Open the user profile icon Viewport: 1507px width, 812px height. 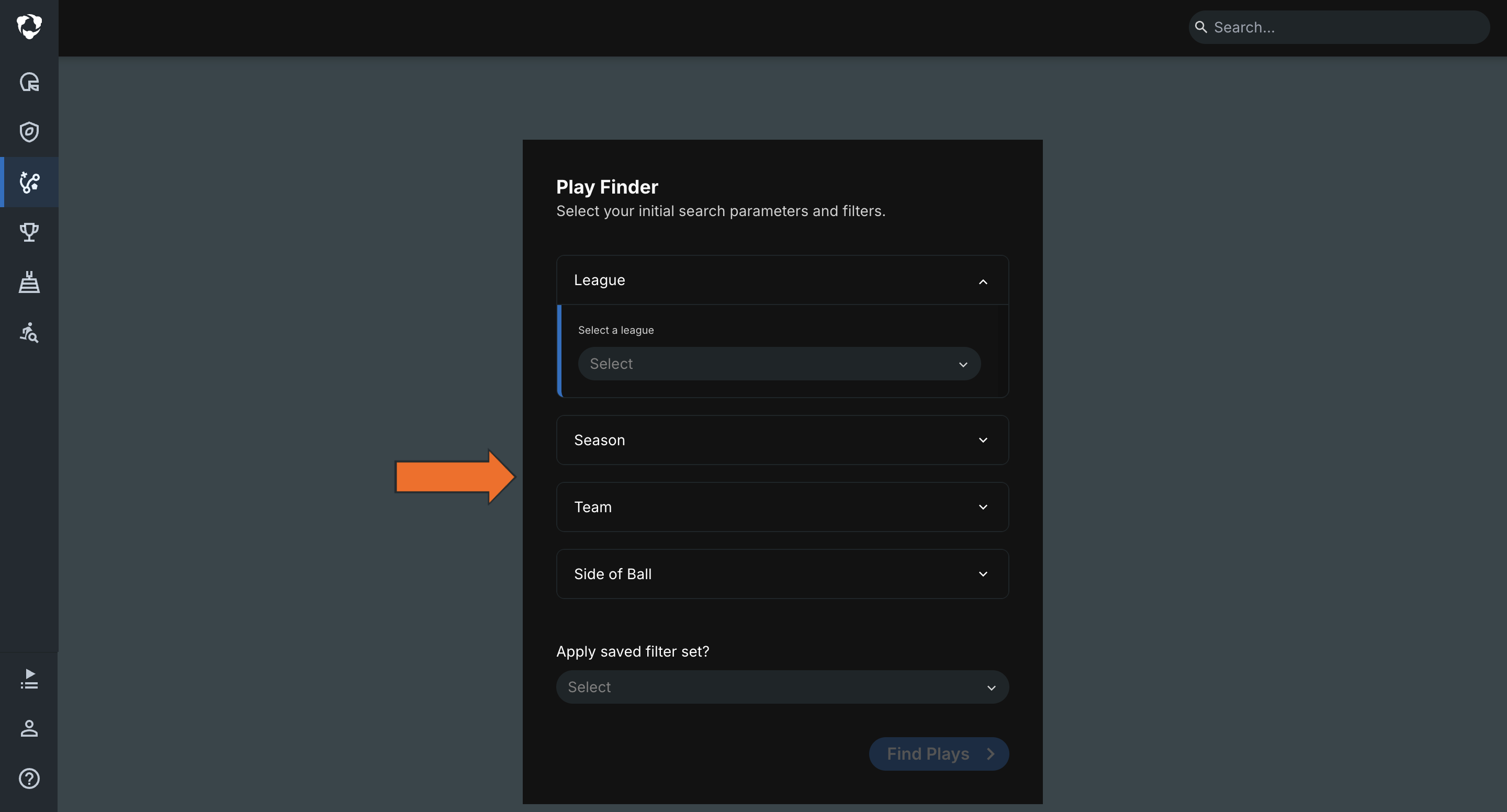tap(29, 728)
